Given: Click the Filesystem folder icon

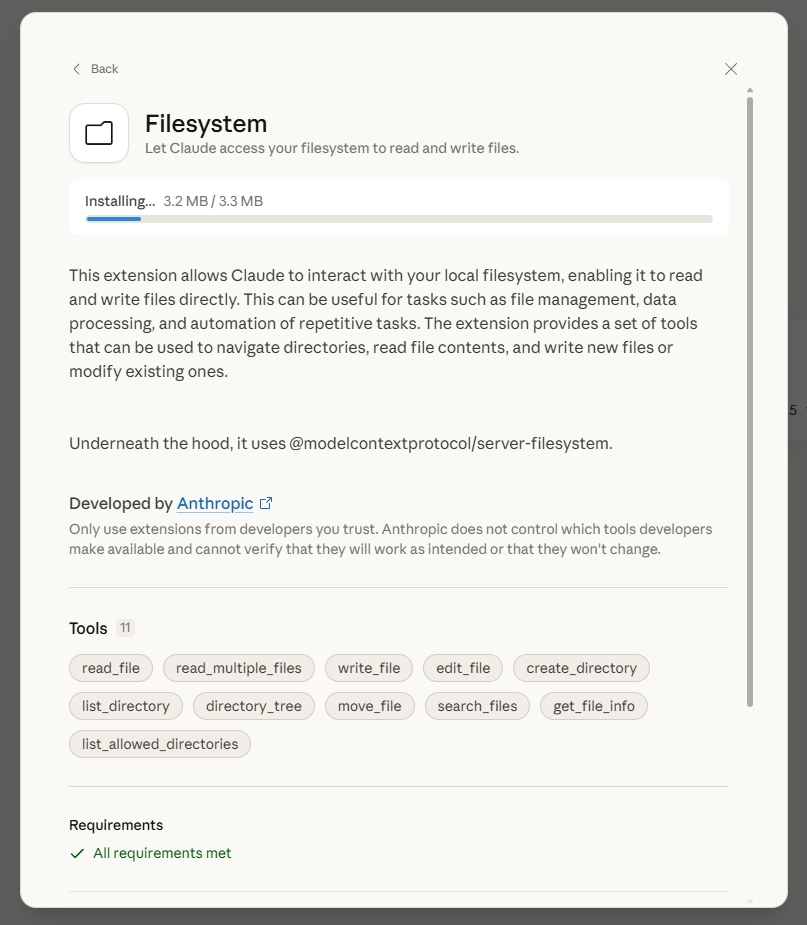Looking at the screenshot, I should pyautogui.click(x=99, y=133).
